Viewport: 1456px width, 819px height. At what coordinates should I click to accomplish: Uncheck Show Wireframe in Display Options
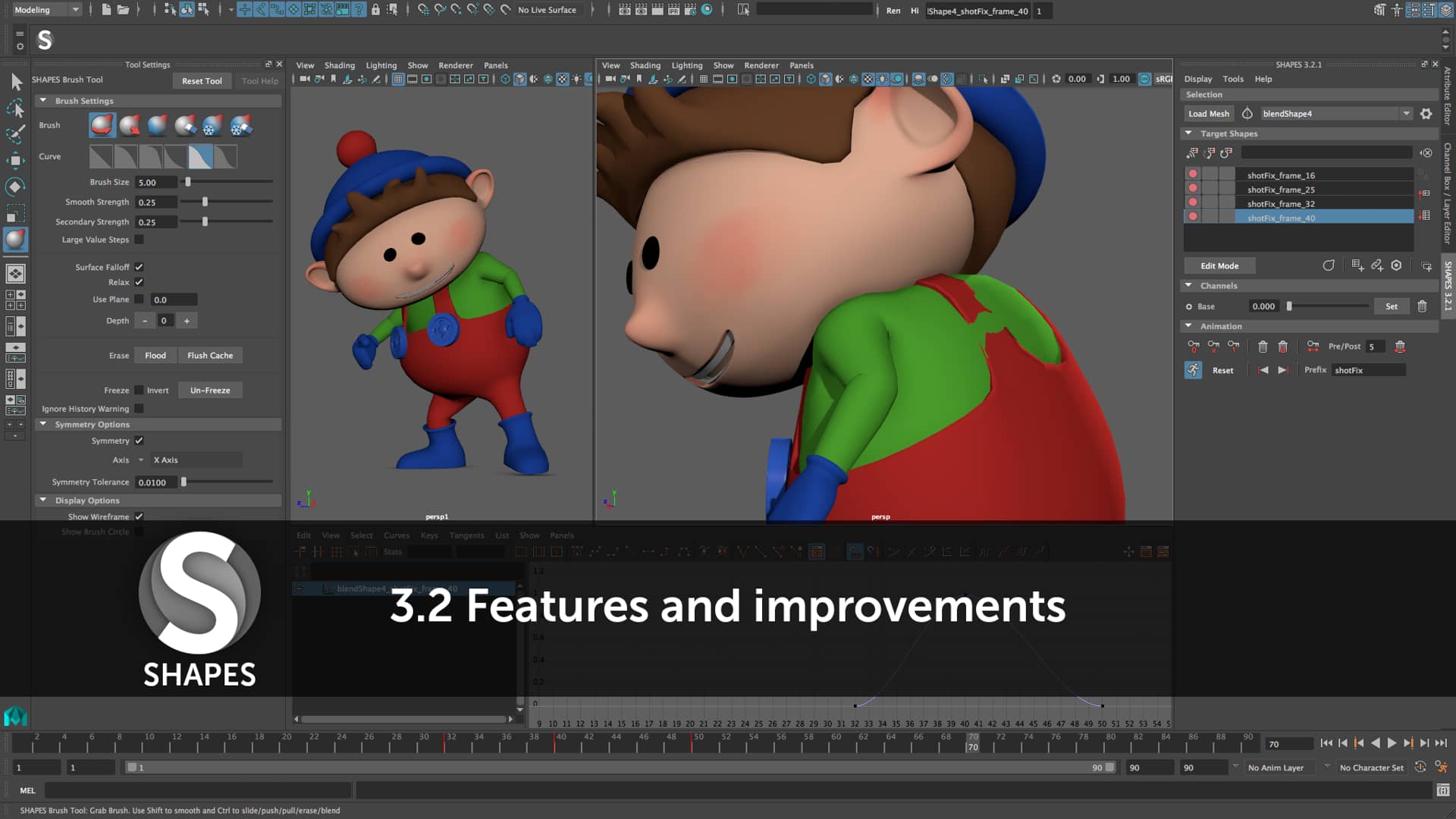pos(139,516)
